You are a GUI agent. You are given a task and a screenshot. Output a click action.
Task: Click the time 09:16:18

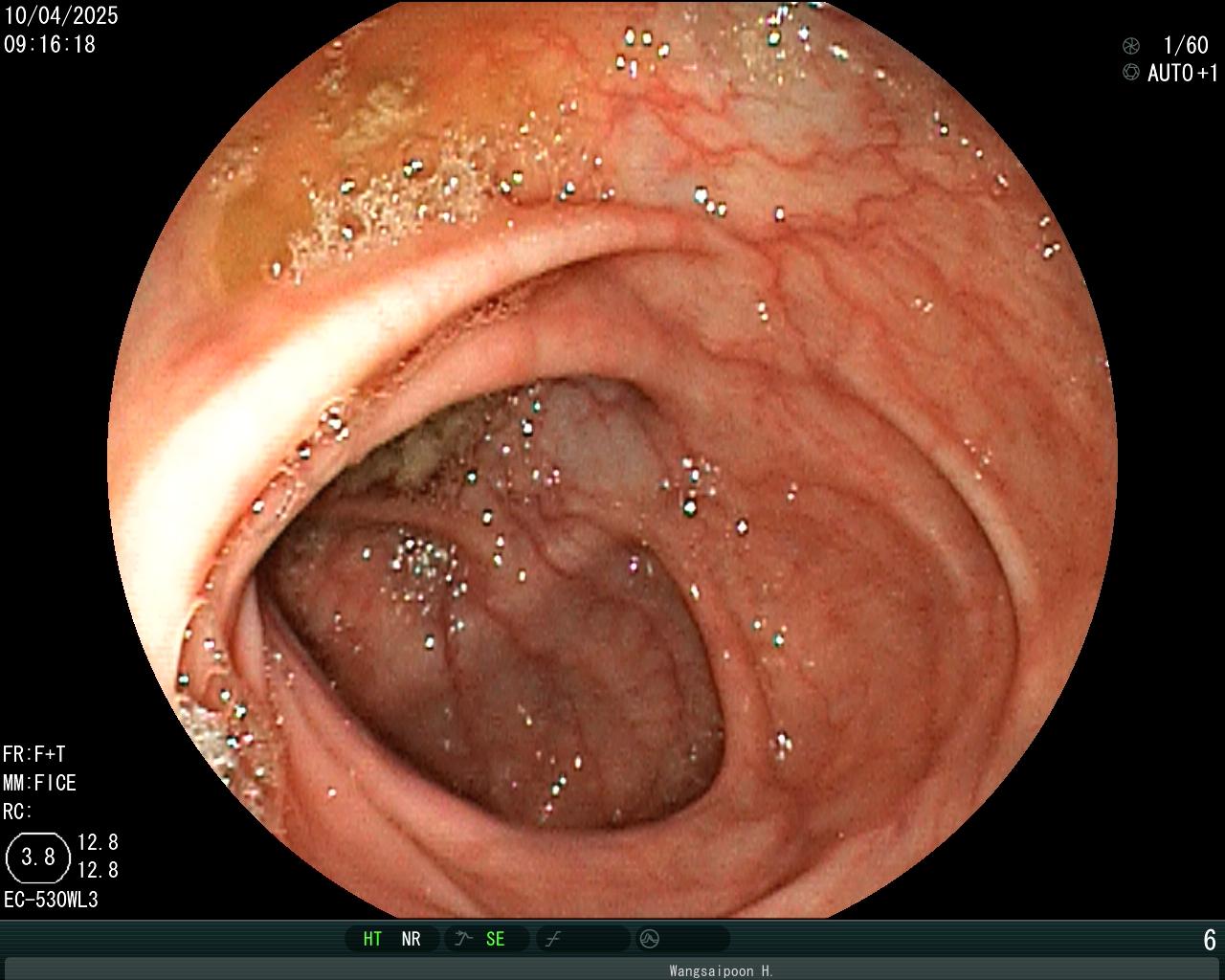50,44
